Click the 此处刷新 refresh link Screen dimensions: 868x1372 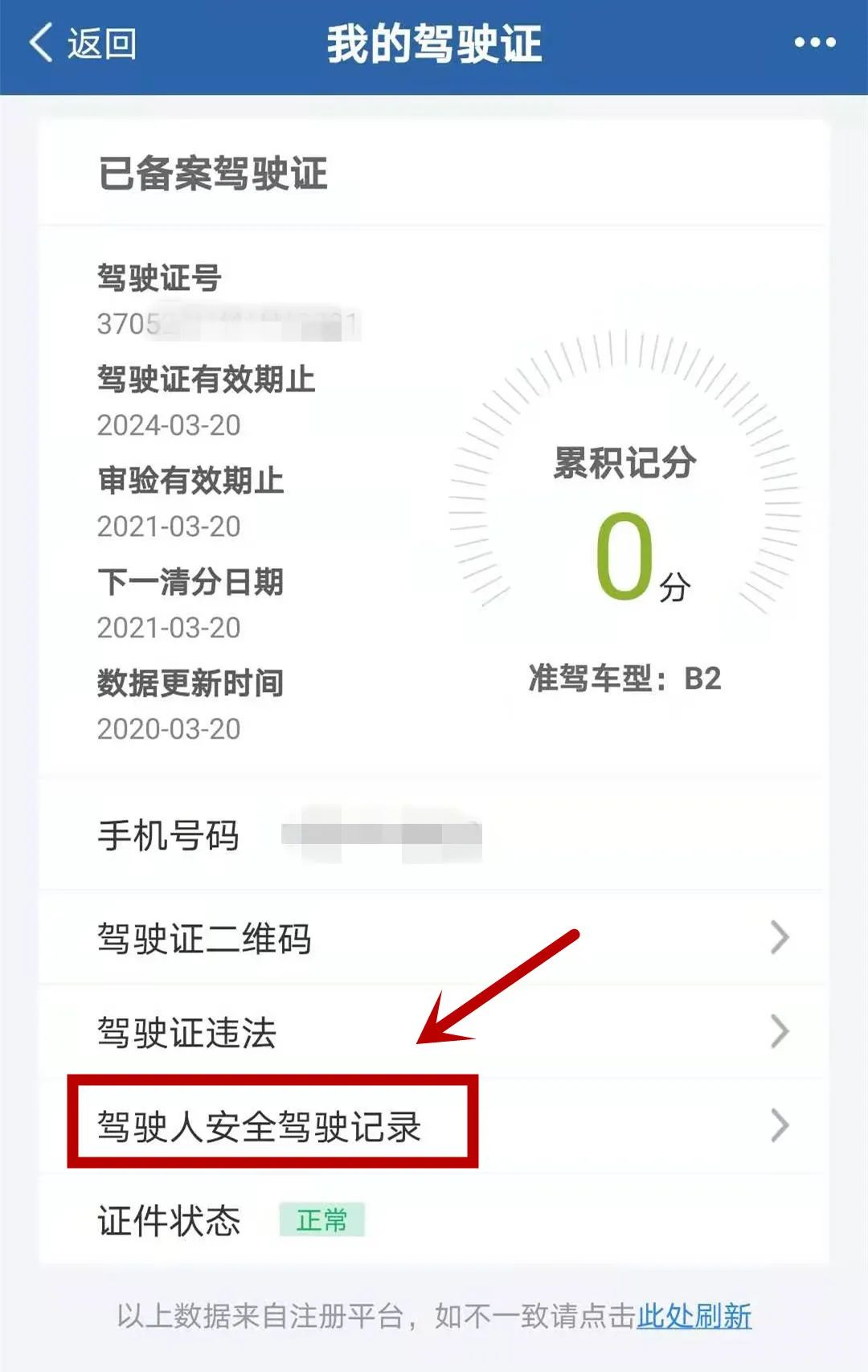click(694, 1317)
